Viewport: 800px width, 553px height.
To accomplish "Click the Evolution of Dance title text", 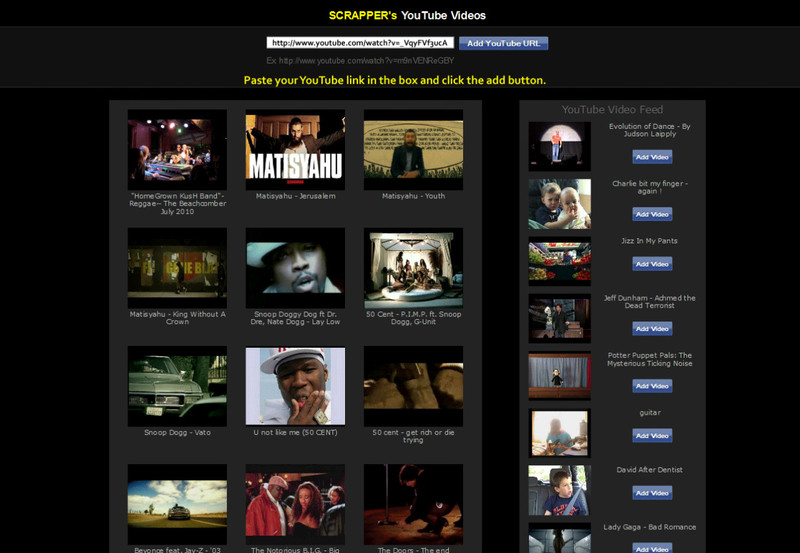I will (x=649, y=130).
